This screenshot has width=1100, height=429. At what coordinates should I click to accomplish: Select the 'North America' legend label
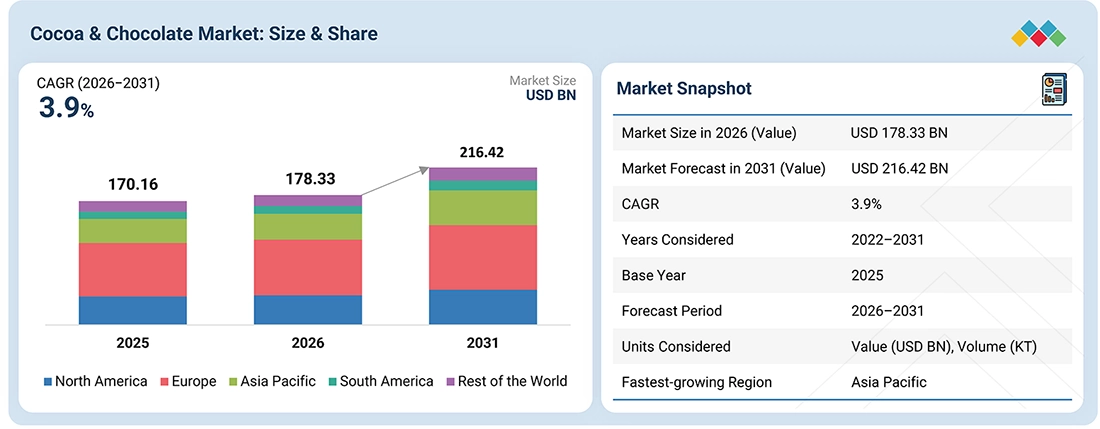pos(101,382)
